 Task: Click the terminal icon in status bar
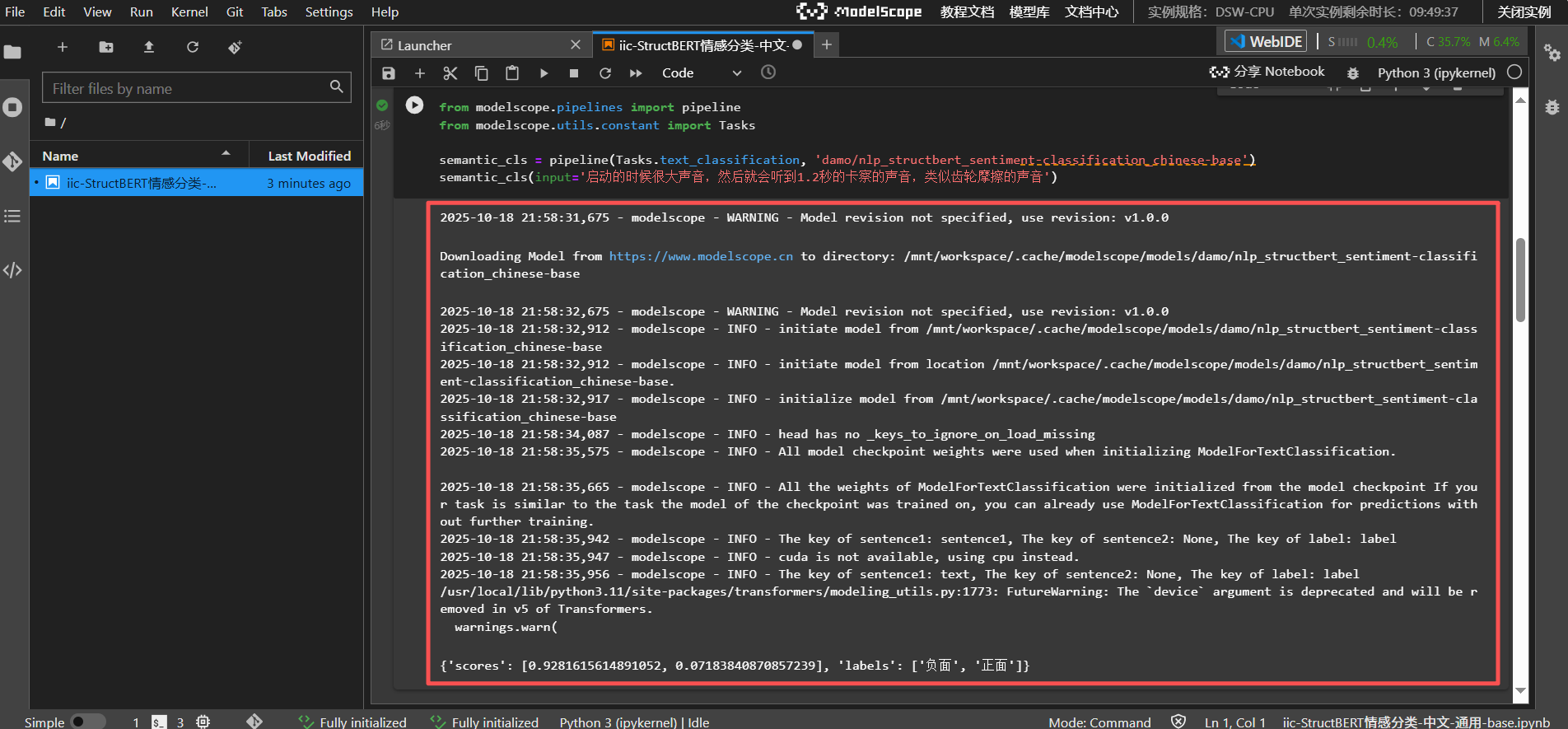[x=159, y=722]
